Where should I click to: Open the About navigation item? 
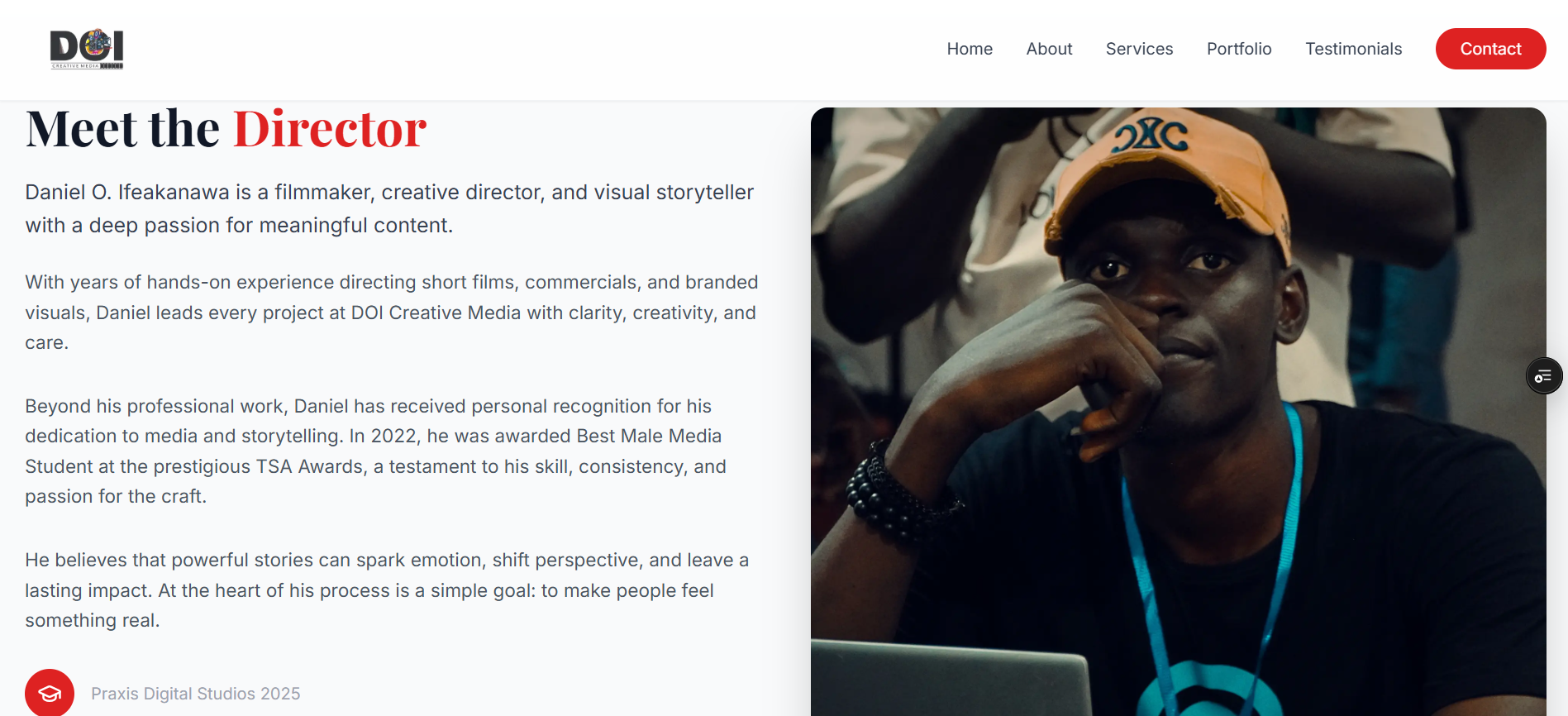(1049, 49)
